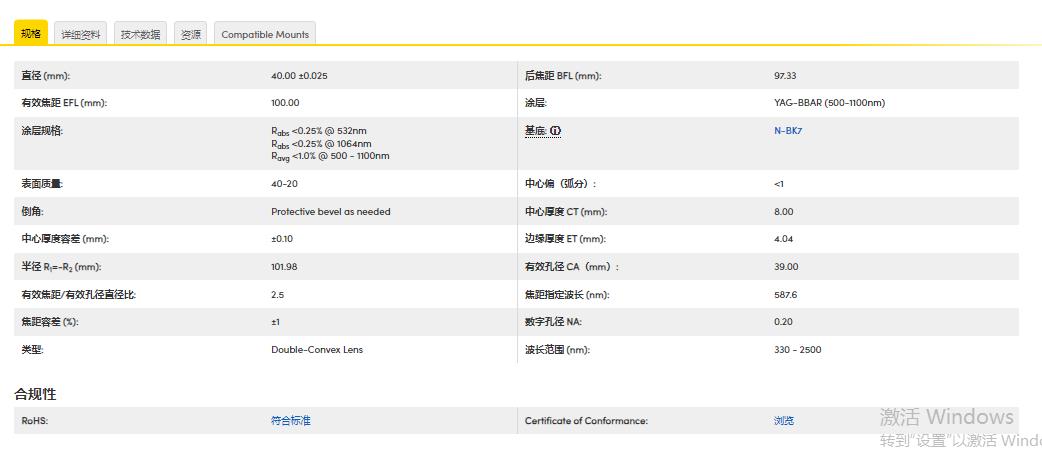Select the 有效焦距 EFL (mm) label
1042x462 pixels.
click(x=64, y=103)
